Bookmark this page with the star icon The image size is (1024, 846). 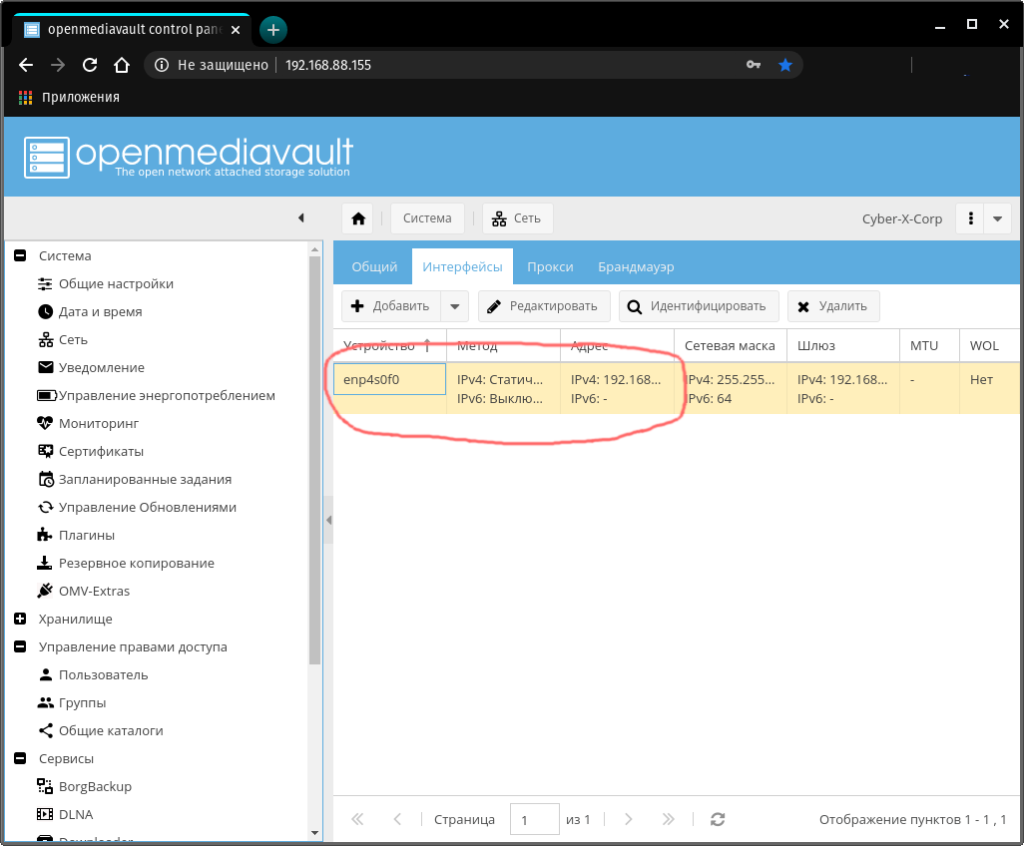coord(785,65)
